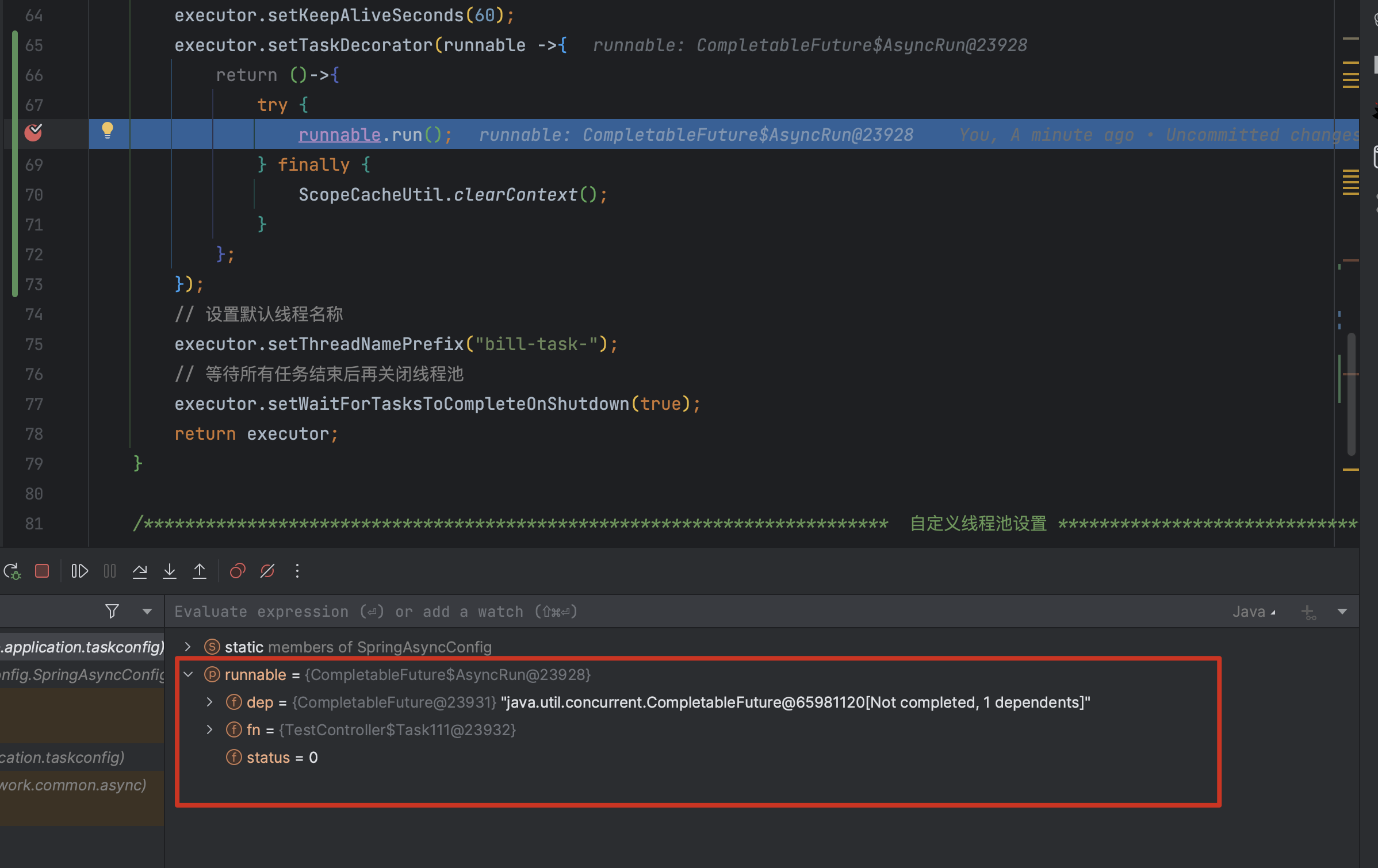The height and width of the screenshot is (868, 1378).
Task: Click the Rerun debug session icon
Action: pyautogui.click(x=12, y=571)
